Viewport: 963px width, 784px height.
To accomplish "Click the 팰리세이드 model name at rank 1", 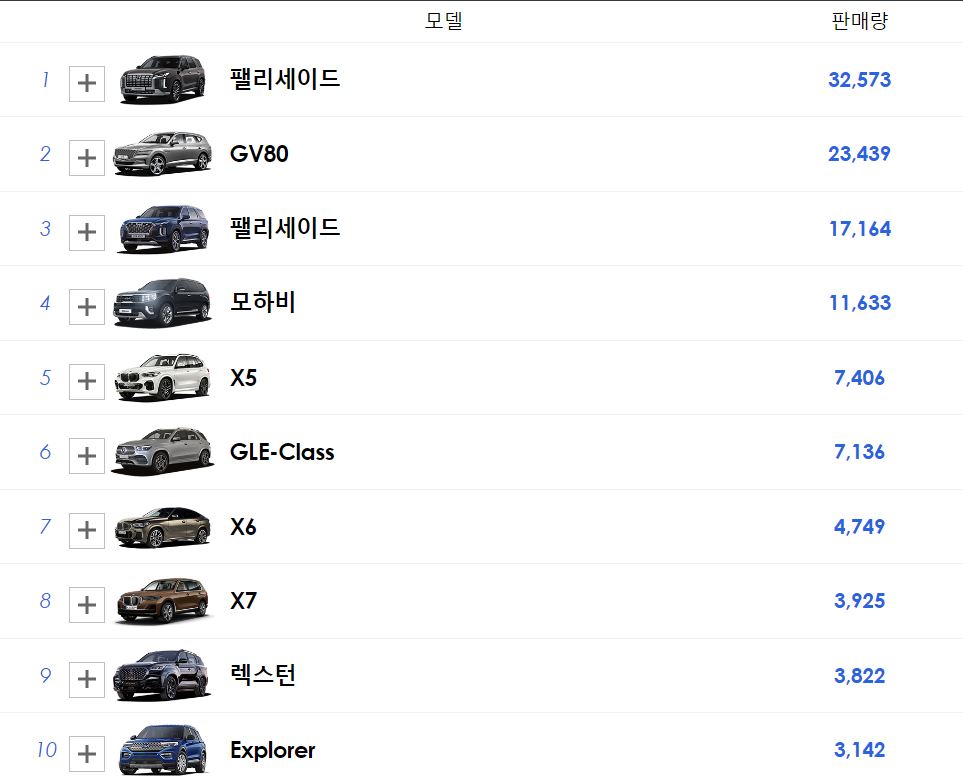I will click(x=285, y=79).
